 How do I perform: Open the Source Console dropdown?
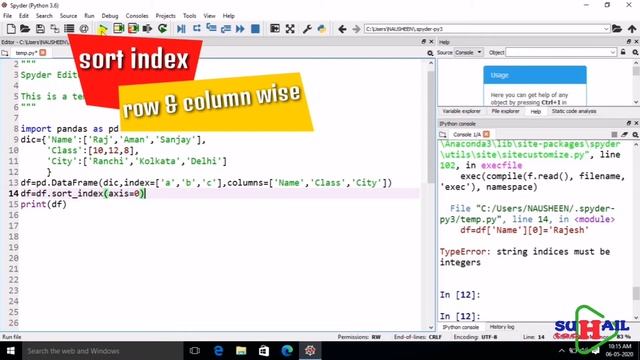469,52
